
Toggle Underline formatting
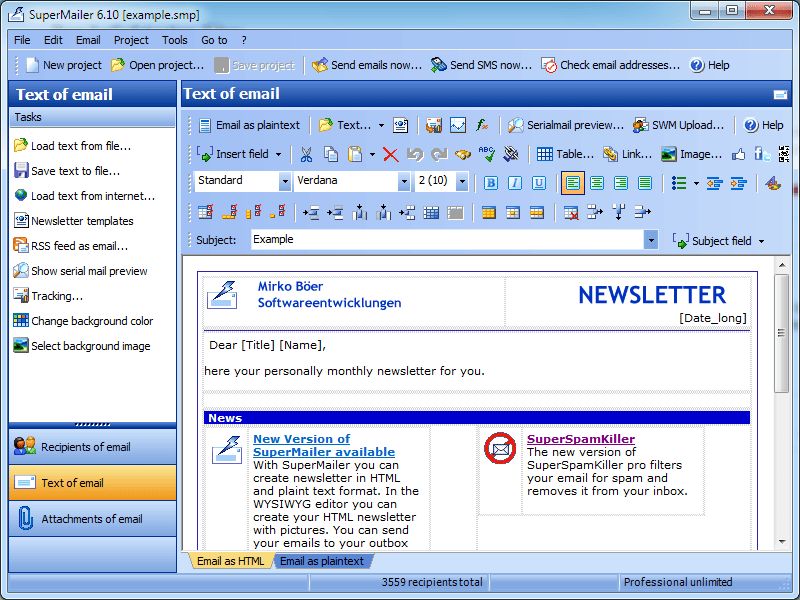[x=539, y=183]
